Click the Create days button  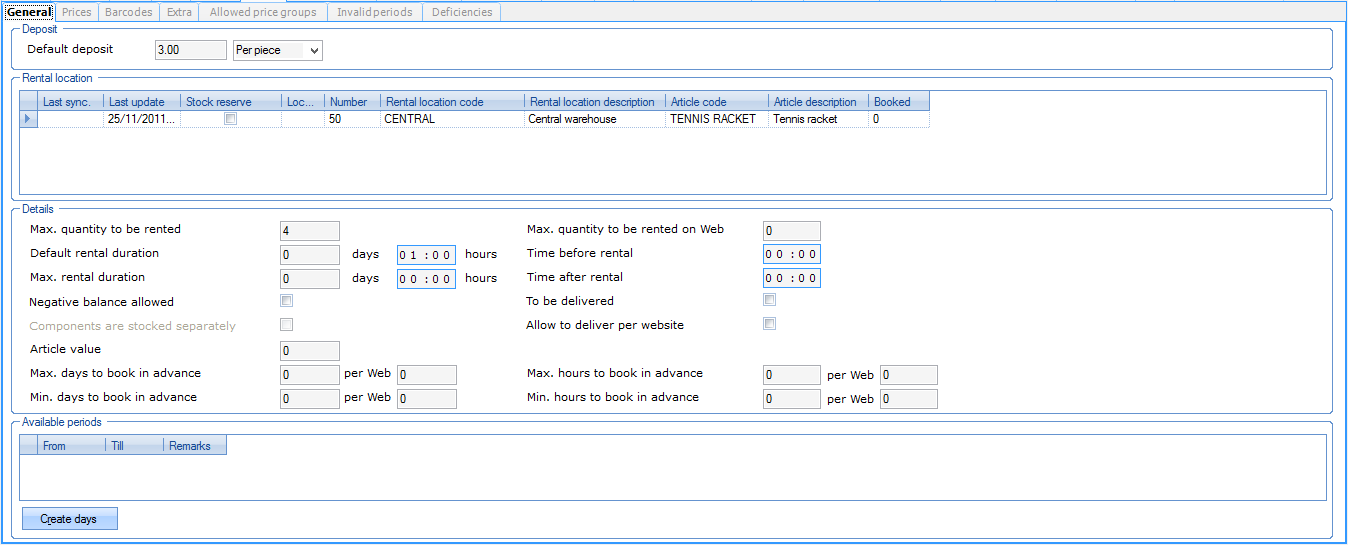(69, 519)
